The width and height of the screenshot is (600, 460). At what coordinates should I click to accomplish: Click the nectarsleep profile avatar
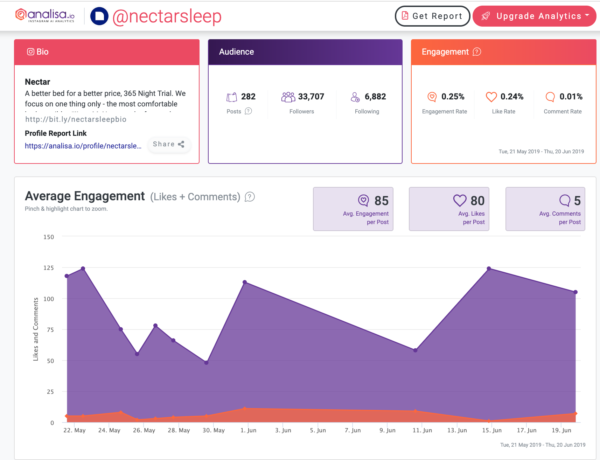click(x=99, y=16)
